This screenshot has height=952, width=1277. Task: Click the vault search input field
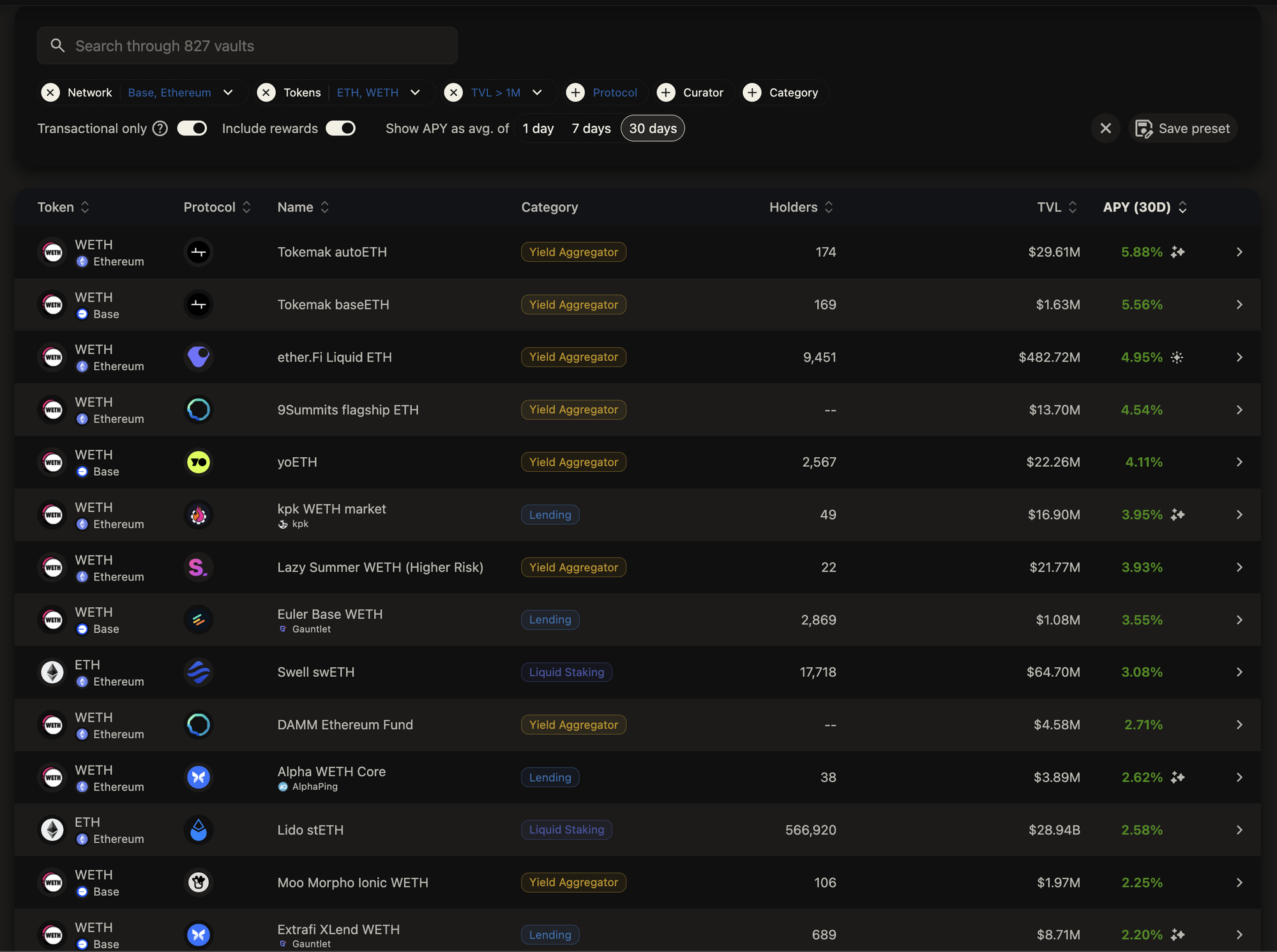coord(247,46)
